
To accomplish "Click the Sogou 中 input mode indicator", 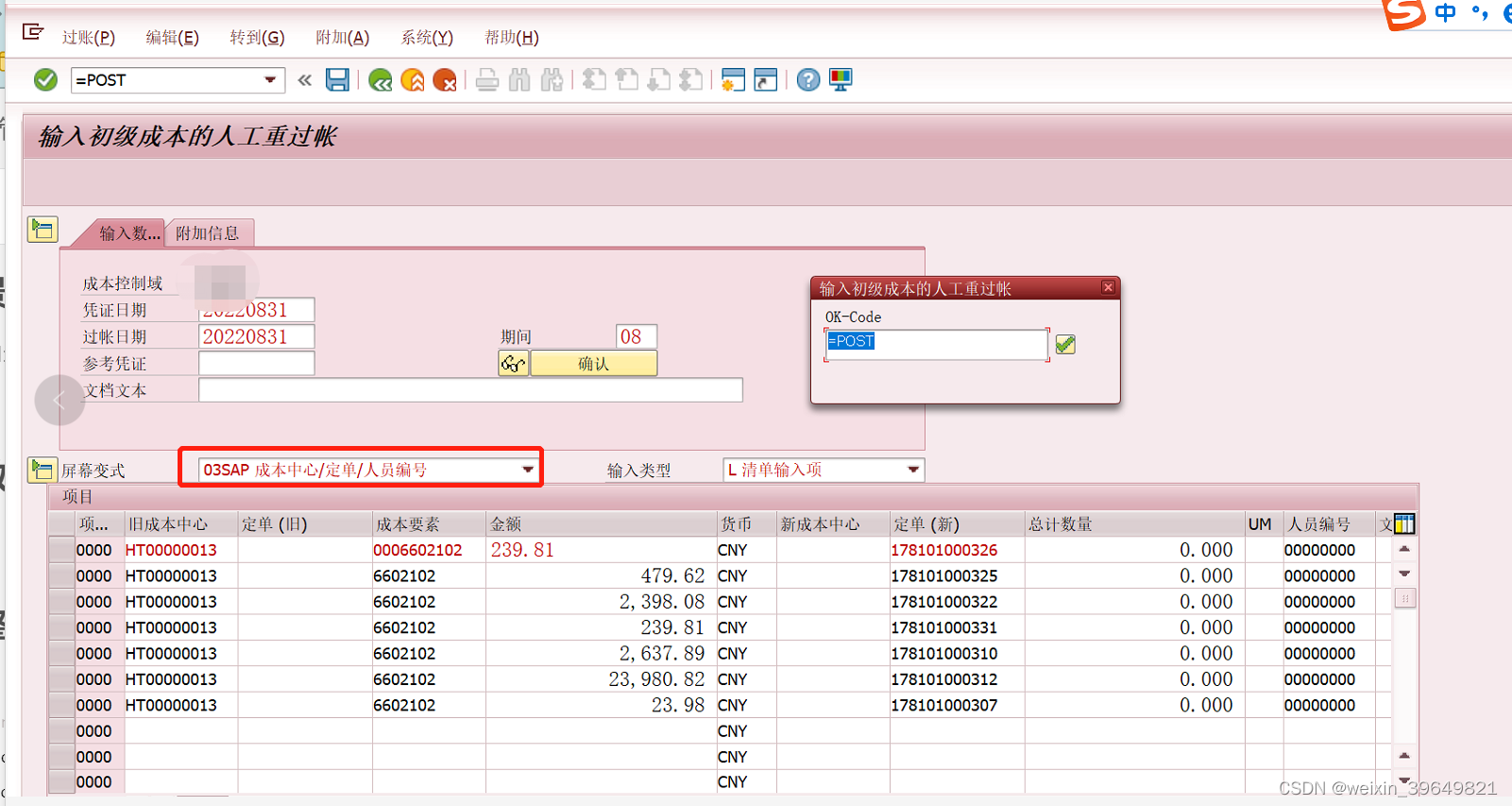I will click(1445, 12).
